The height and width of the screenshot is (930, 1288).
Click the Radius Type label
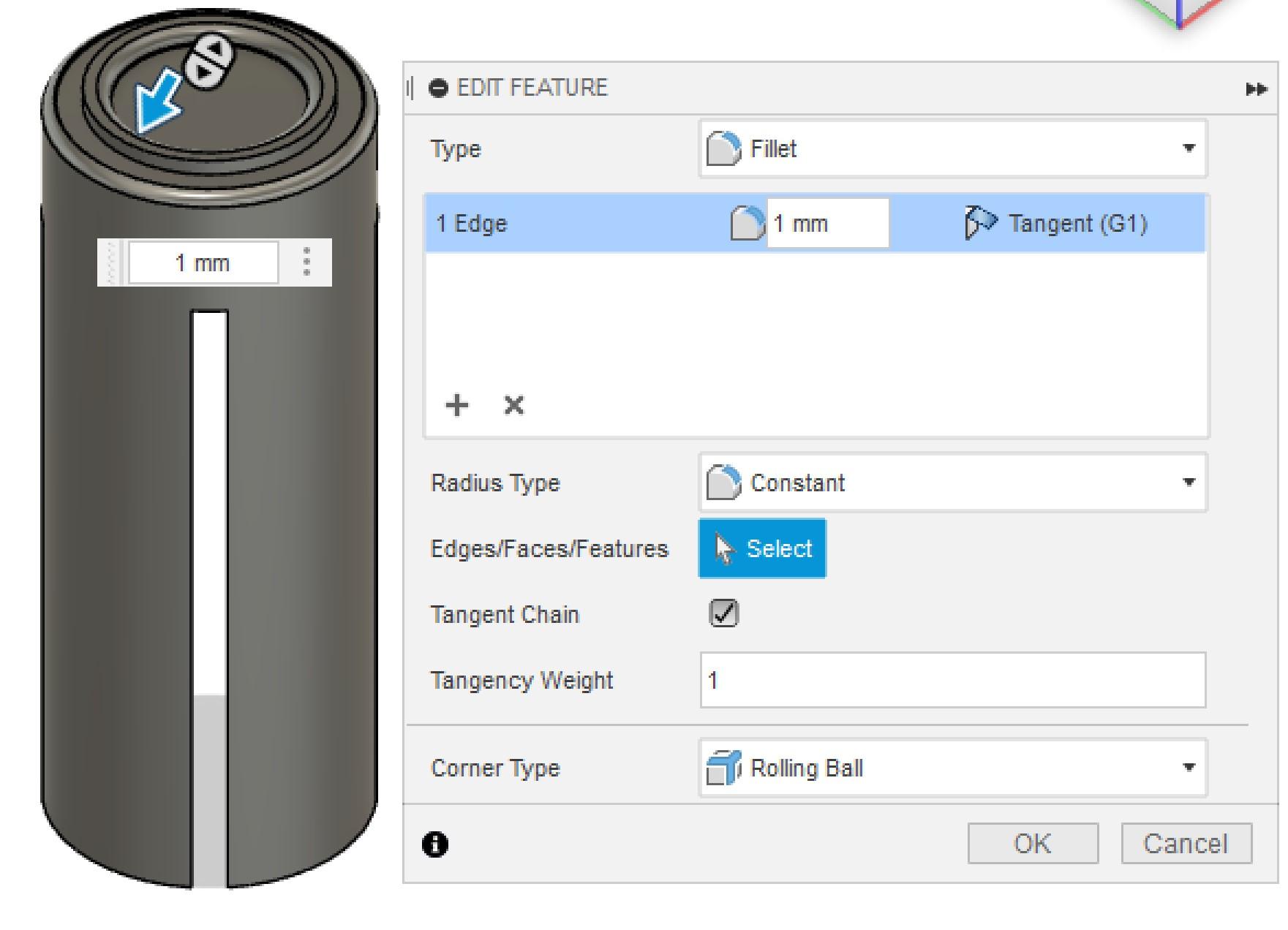tap(495, 483)
